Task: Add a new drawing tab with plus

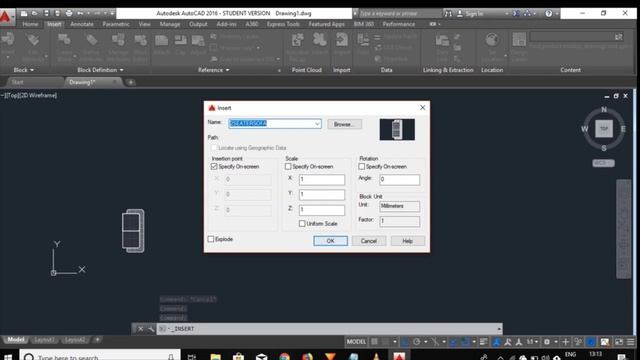Action: point(131,82)
